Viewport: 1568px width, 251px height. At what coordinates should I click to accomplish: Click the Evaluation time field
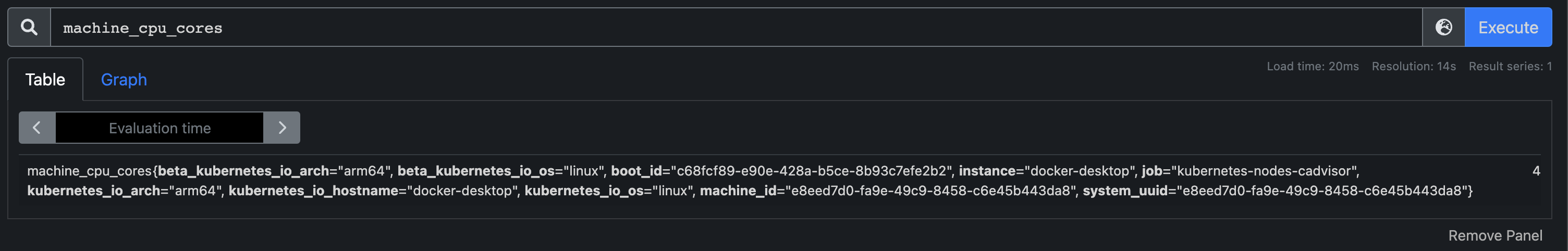[x=160, y=128]
